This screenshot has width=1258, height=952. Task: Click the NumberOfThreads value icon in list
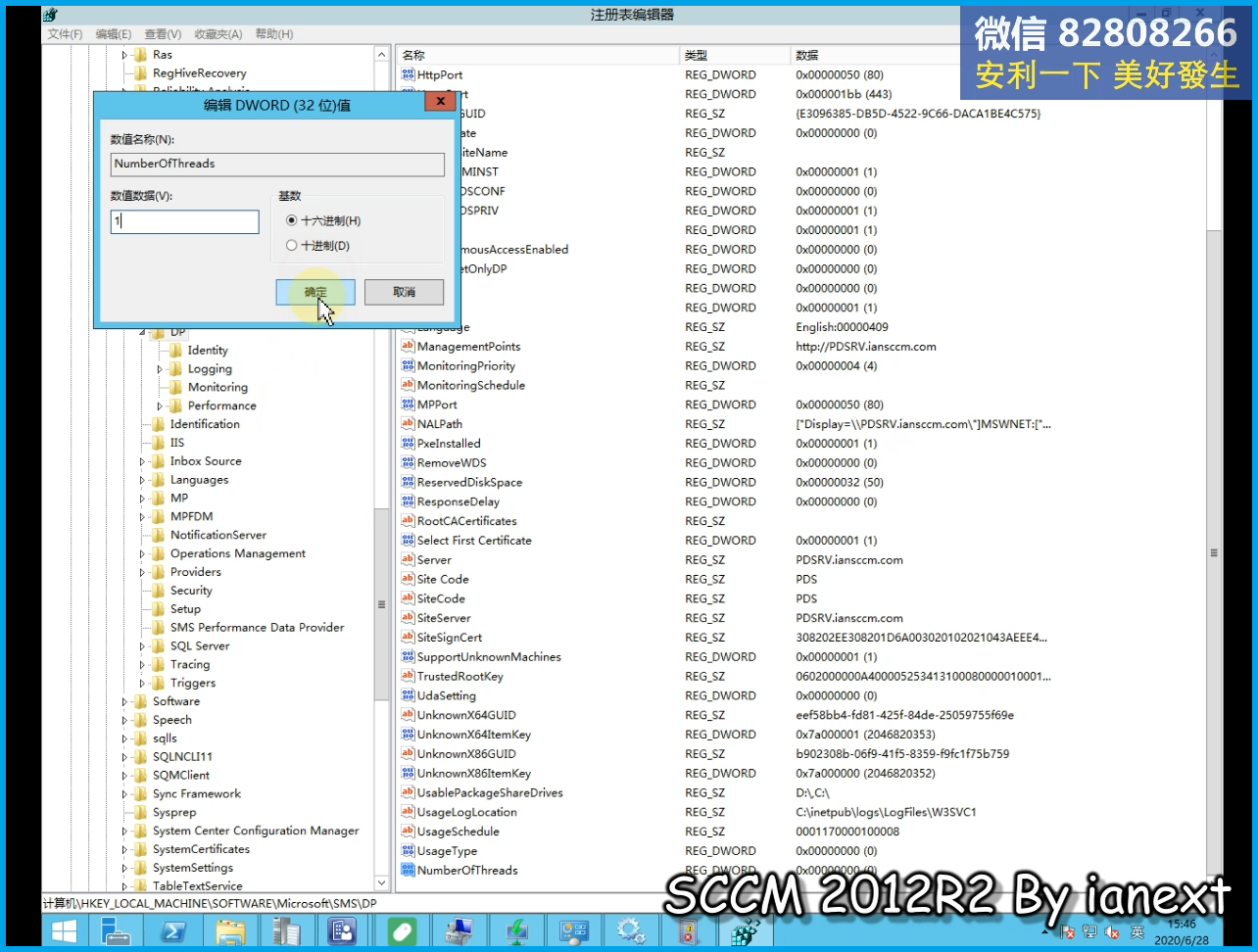[409, 871]
